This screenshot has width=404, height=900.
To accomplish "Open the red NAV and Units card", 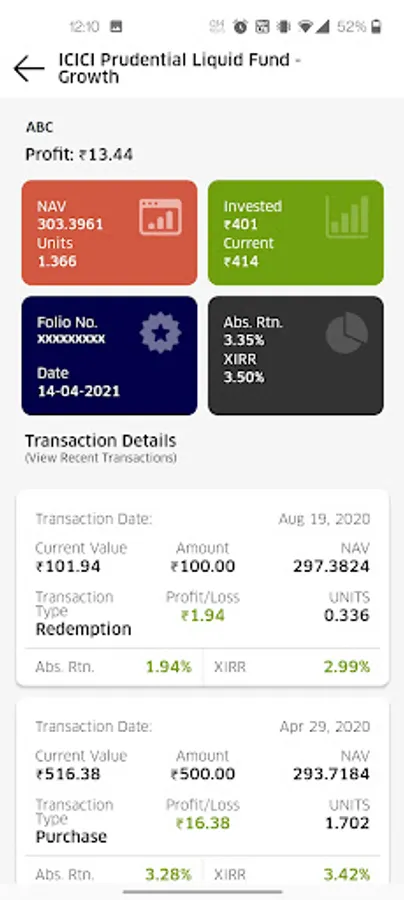I will 110,232.
